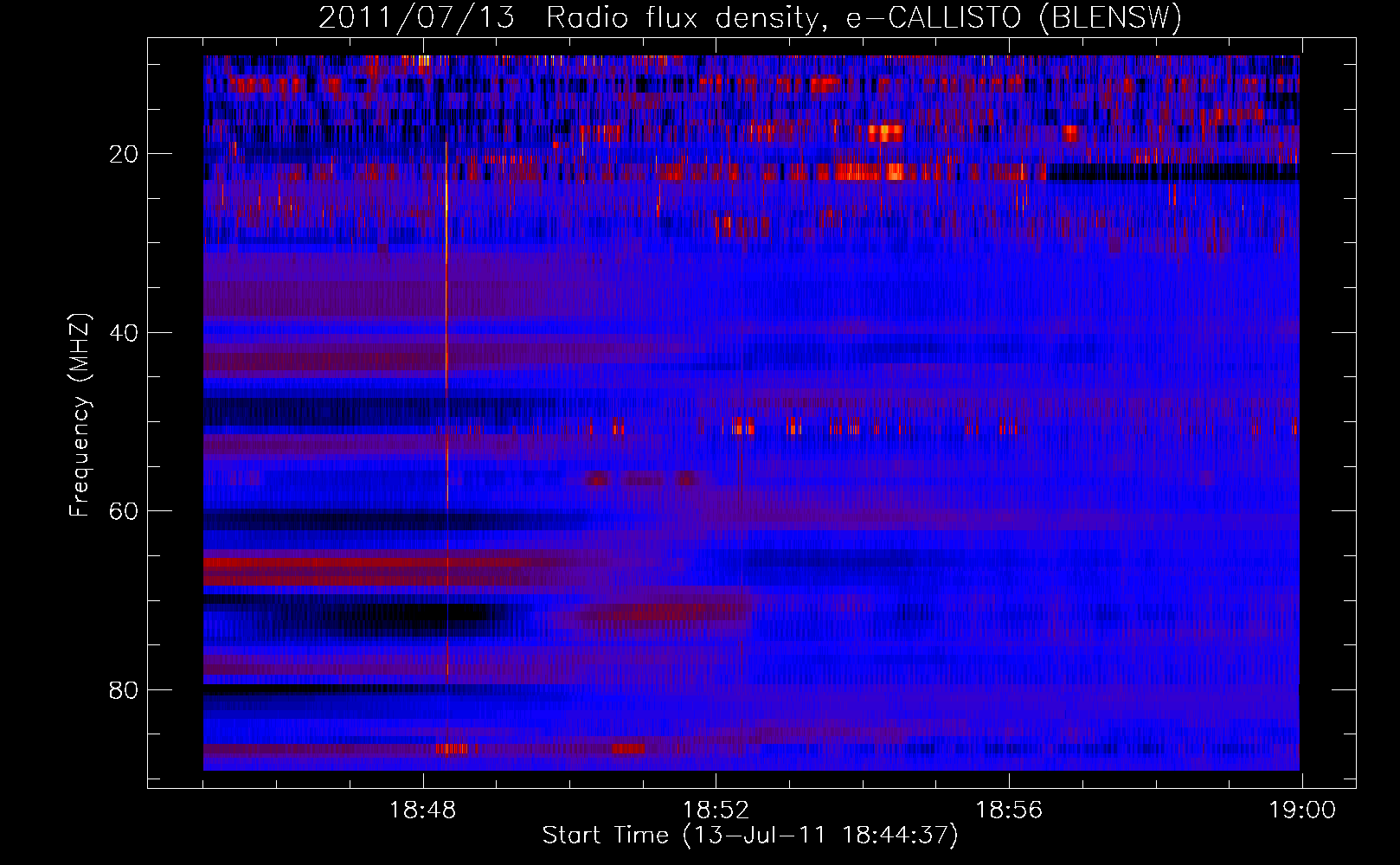
Task: Click the 18:56 time tick label
Action: 1009,811
